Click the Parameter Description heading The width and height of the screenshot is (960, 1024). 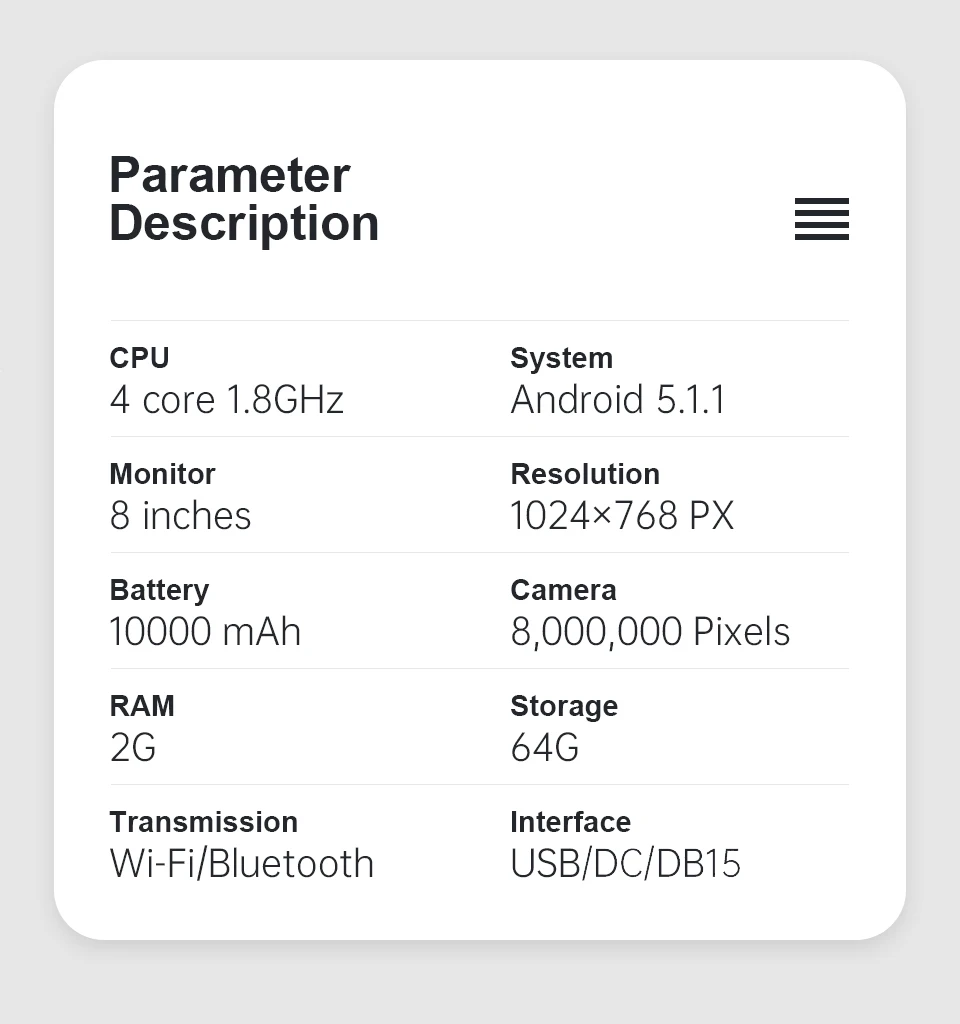(x=244, y=199)
